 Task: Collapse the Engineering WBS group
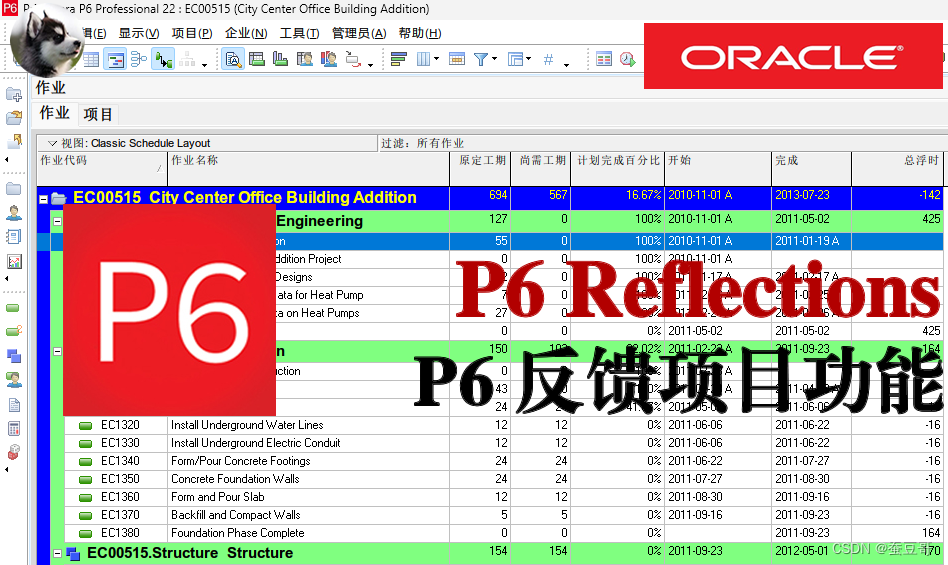tap(57, 221)
